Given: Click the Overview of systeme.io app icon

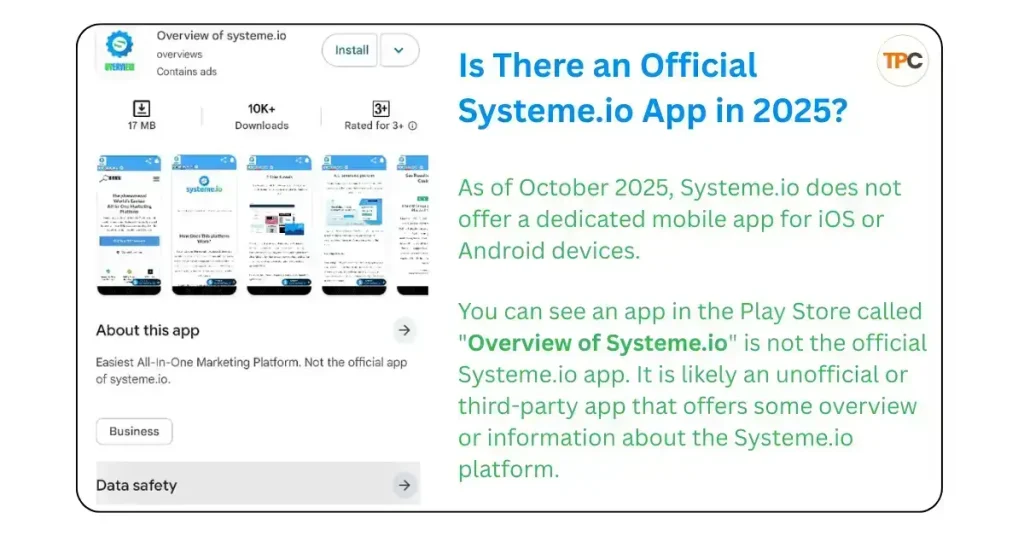Looking at the screenshot, I should 120,50.
